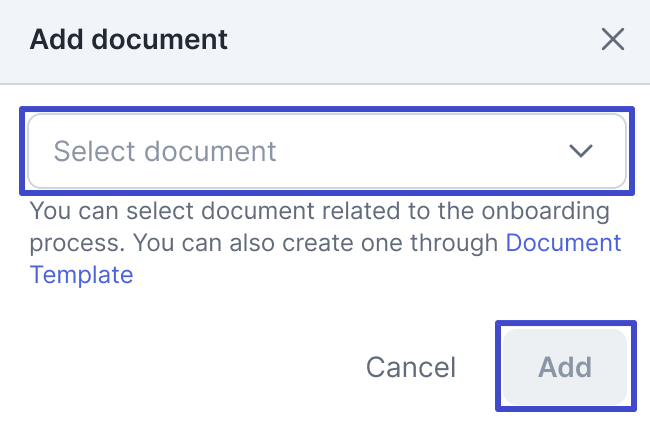This screenshot has height=438, width=650.
Task: Open the Select document dropdown
Action: pyautogui.click(x=327, y=151)
